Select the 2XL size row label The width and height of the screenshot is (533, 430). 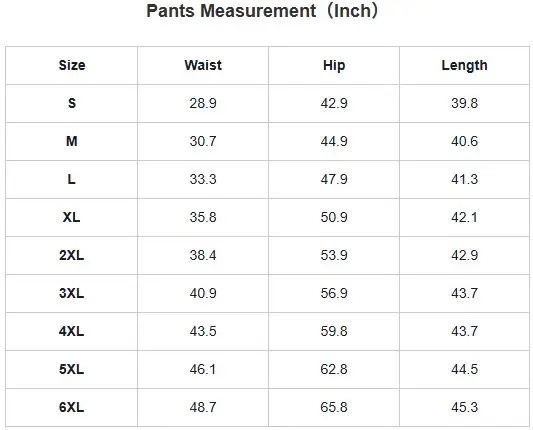coord(71,255)
